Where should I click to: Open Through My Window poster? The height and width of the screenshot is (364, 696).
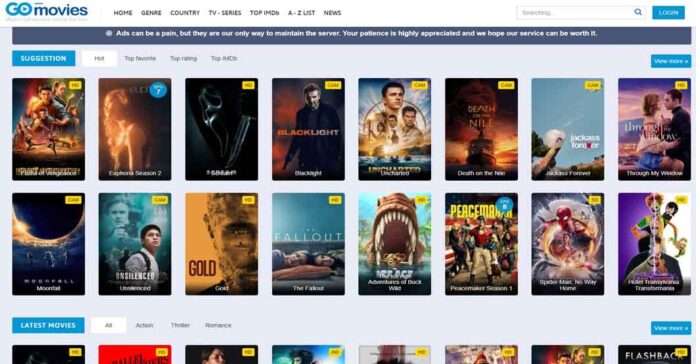(654, 129)
